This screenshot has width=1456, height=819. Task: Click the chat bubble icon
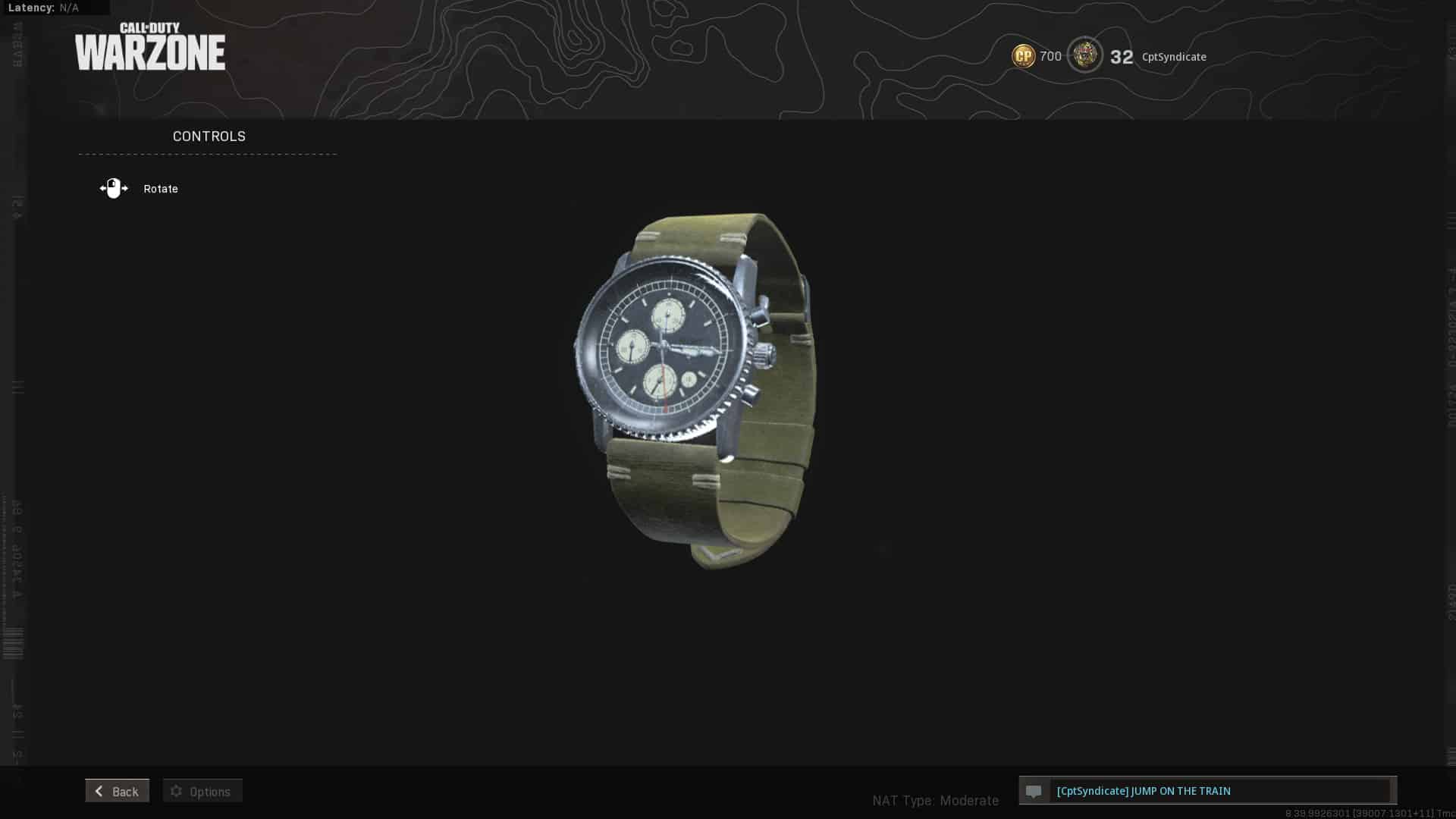1034,791
